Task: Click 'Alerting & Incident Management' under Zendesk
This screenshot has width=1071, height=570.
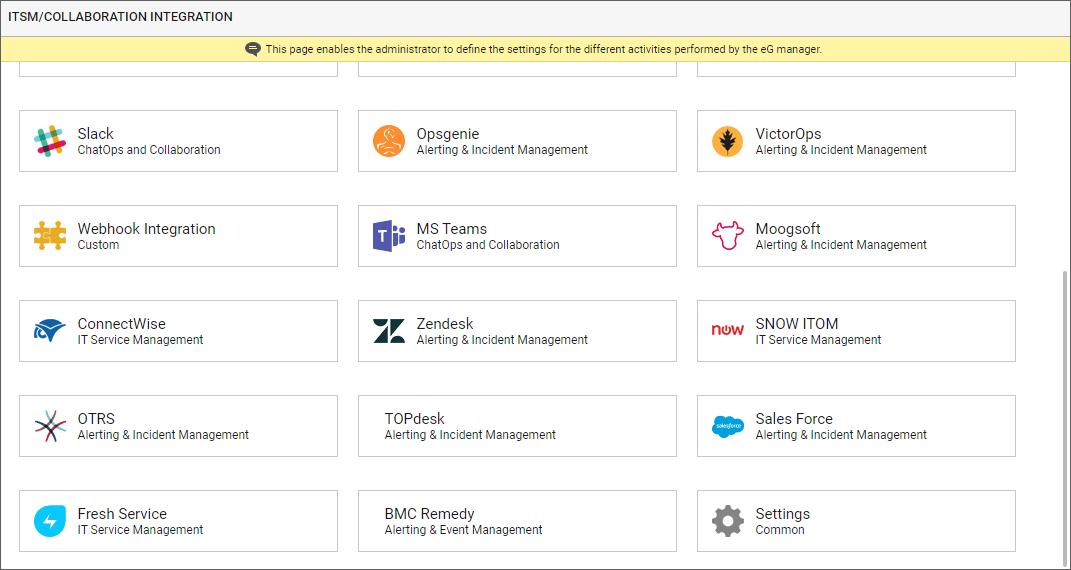Action: click(x=502, y=339)
